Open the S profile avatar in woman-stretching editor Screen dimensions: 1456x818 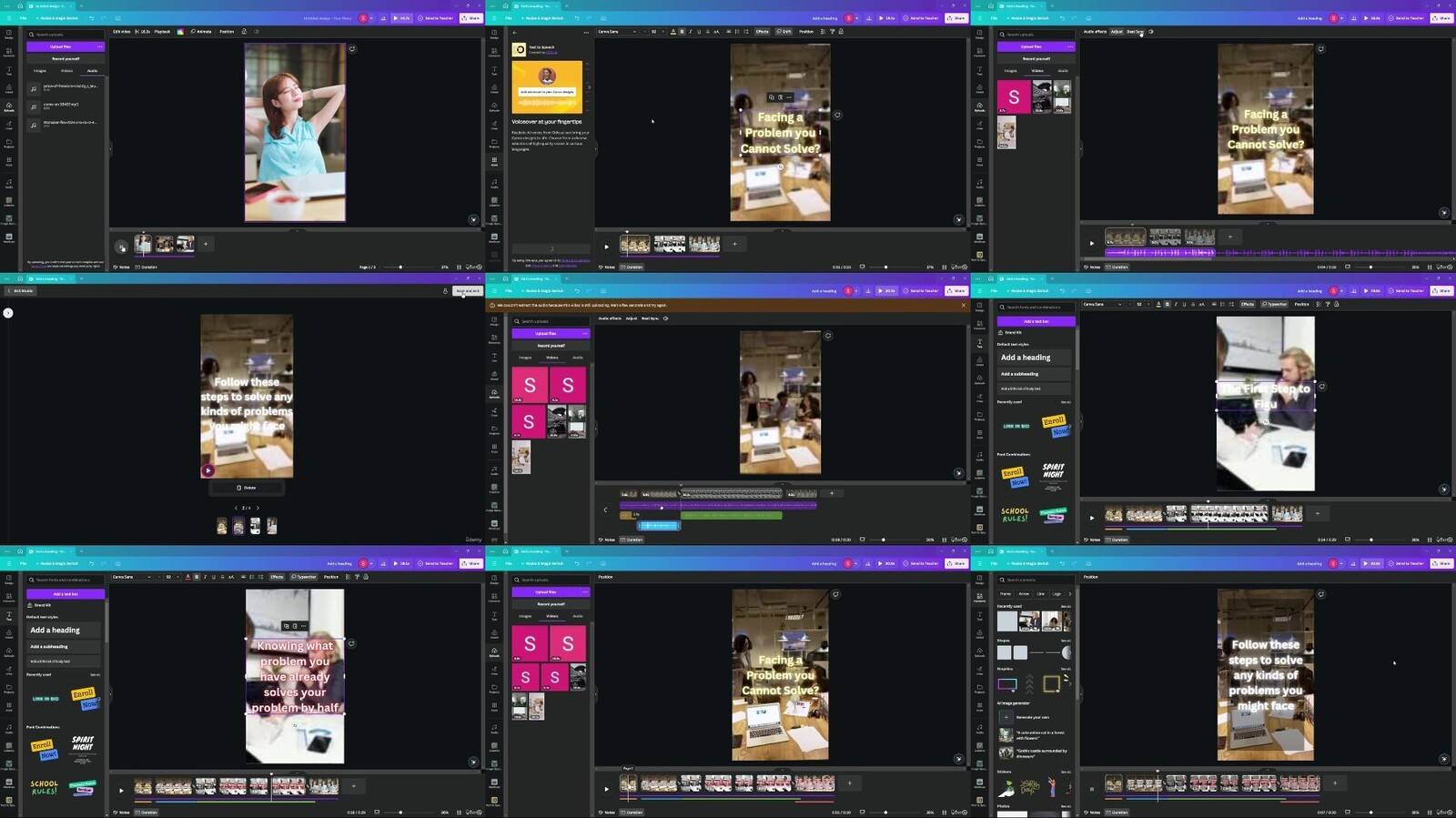(x=363, y=18)
